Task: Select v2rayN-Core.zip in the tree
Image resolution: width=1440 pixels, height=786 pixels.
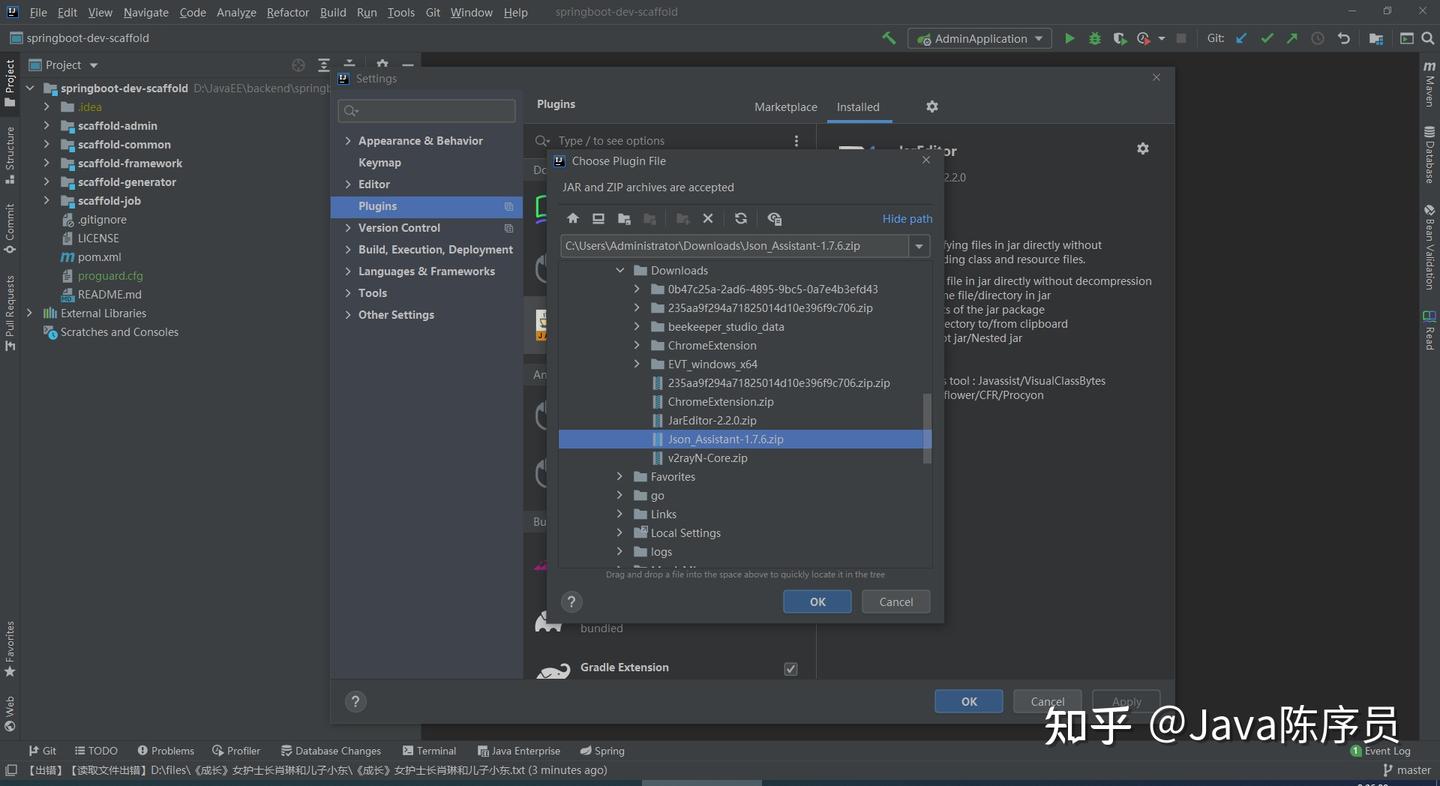Action: click(x=707, y=457)
